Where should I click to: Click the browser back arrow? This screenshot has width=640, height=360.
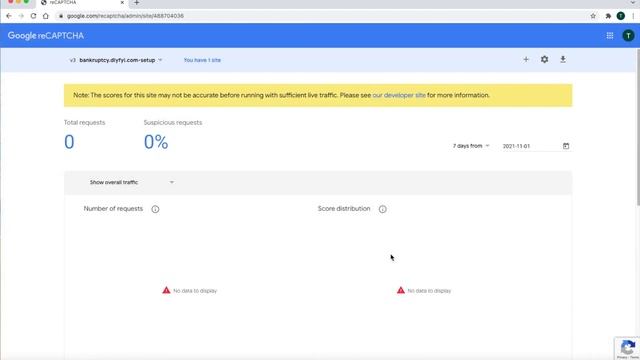[9, 16]
